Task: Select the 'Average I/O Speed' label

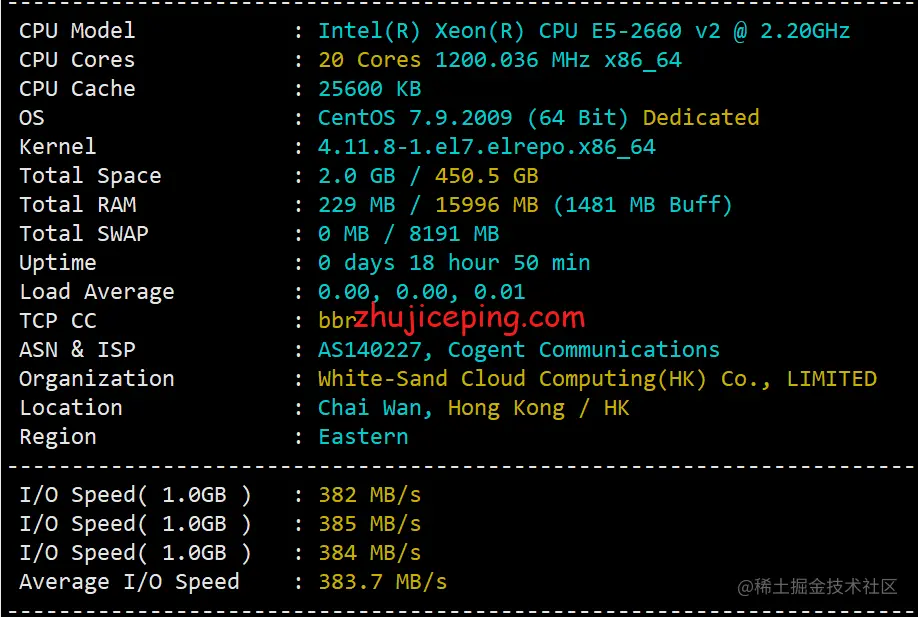Action: click(129, 582)
